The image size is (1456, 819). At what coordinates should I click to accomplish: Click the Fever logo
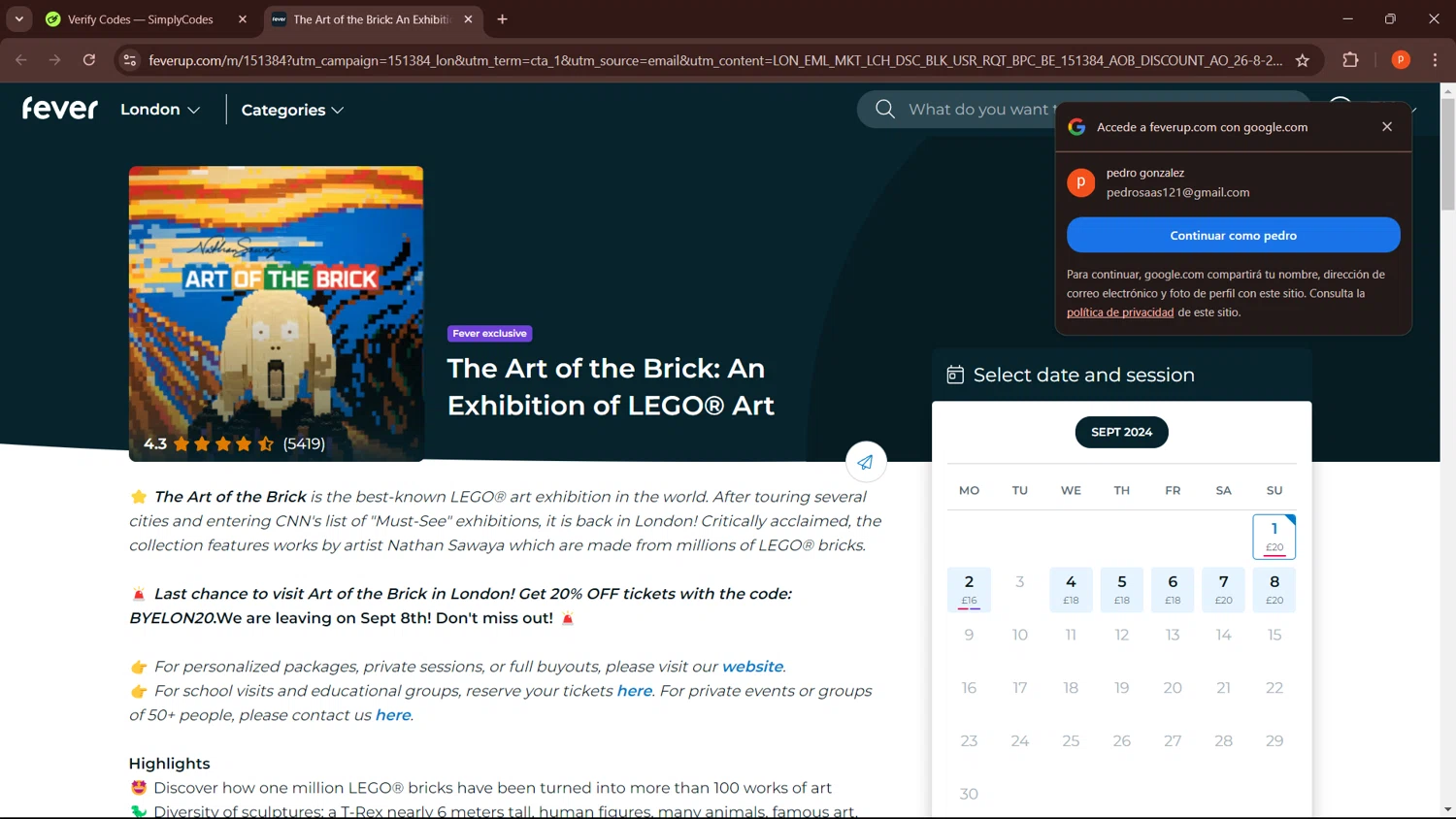(x=60, y=109)
